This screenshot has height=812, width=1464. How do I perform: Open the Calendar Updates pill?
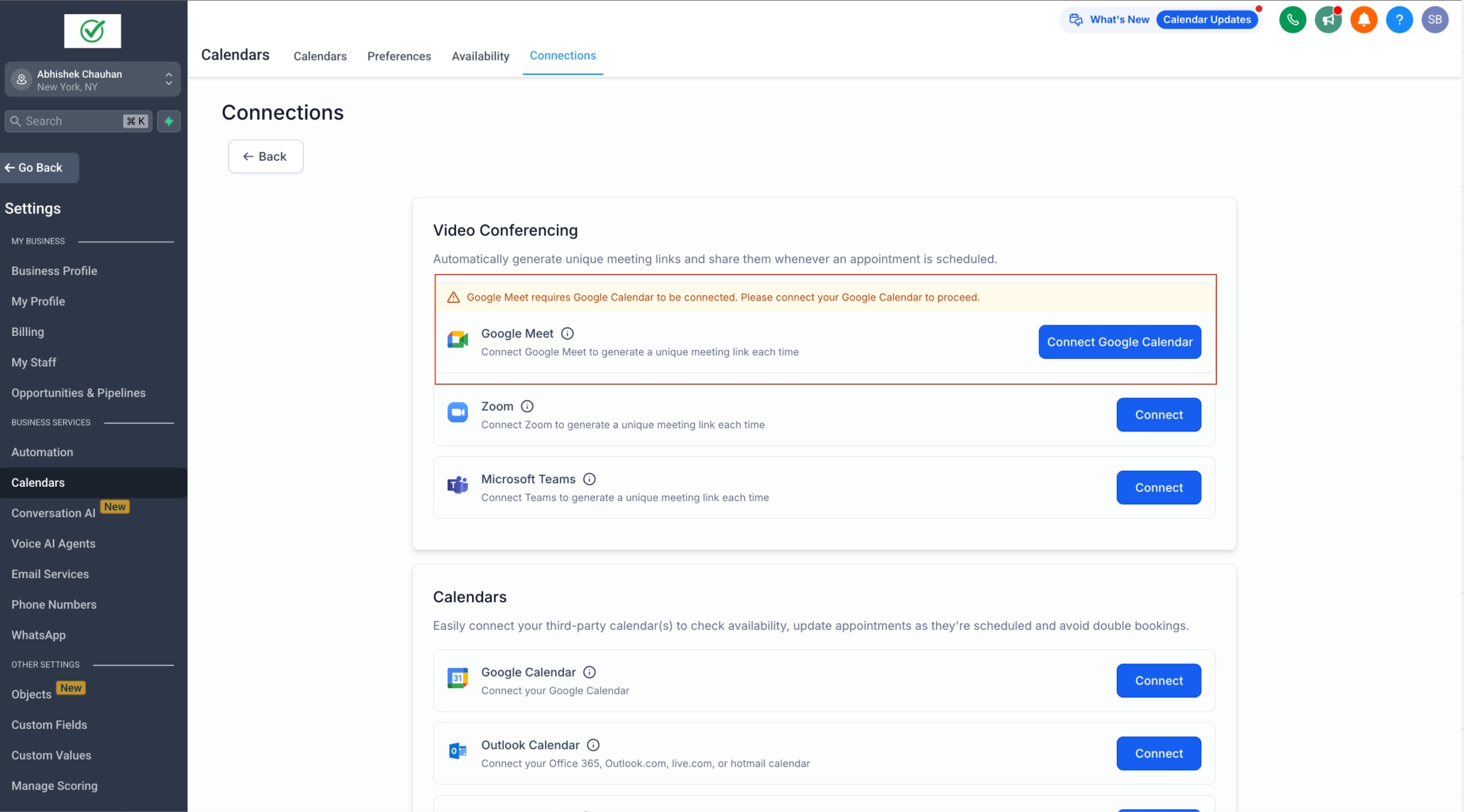1206,20
